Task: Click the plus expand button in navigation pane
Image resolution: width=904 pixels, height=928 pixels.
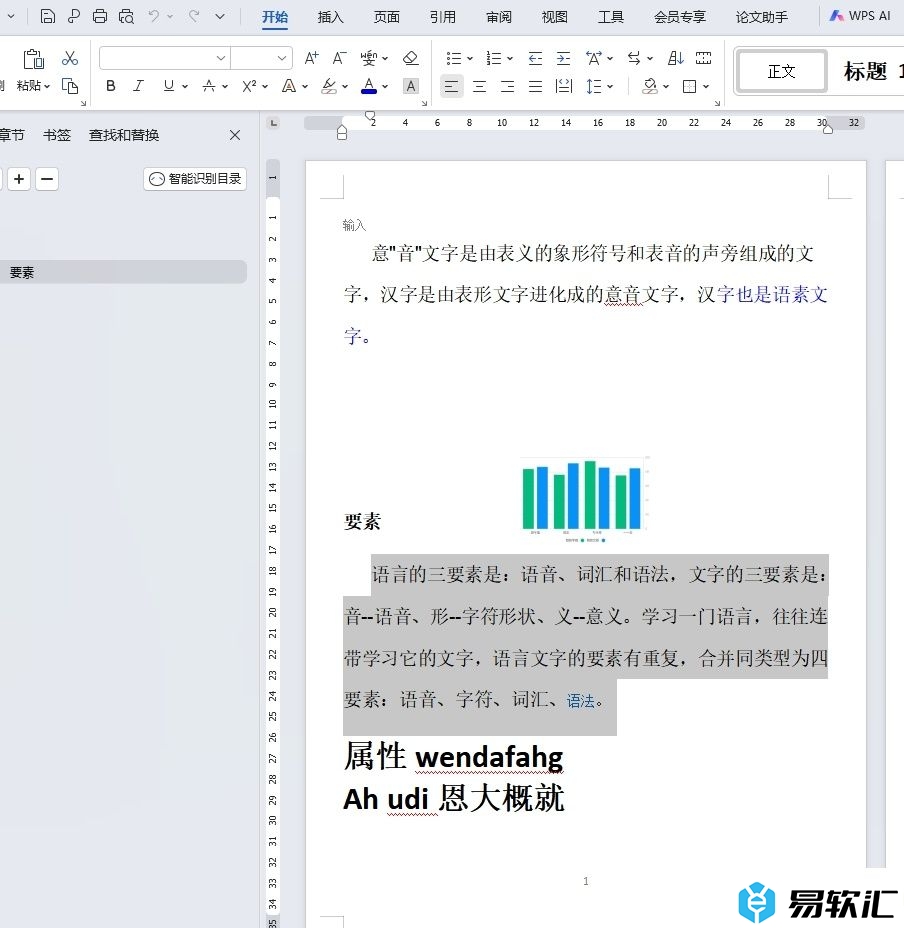Action: click(x=19, y=179)
